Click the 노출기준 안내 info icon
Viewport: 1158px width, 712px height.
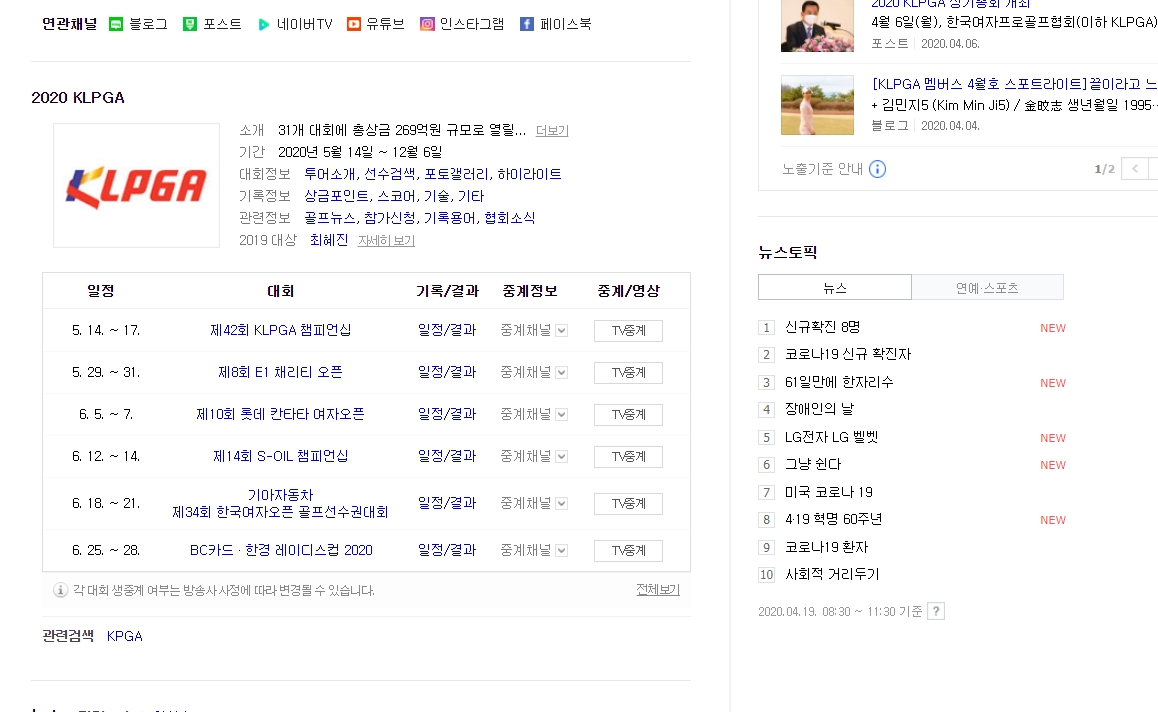point(877,169)
